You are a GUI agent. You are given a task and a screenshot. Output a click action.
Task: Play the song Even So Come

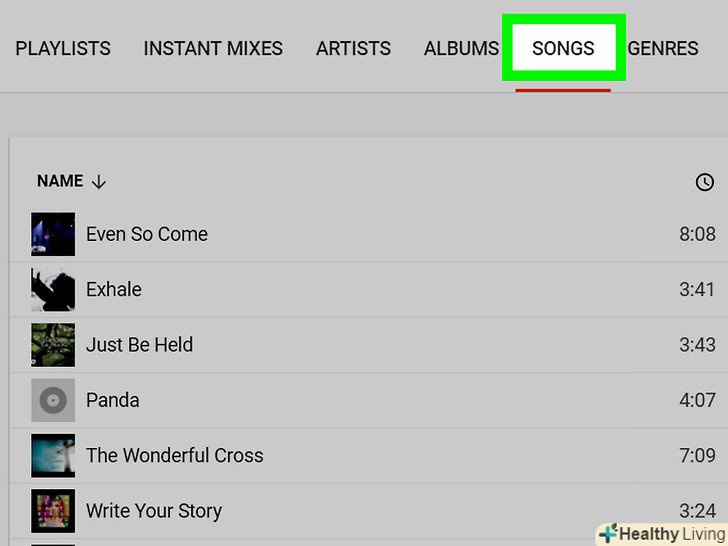[x=147, y=234]
